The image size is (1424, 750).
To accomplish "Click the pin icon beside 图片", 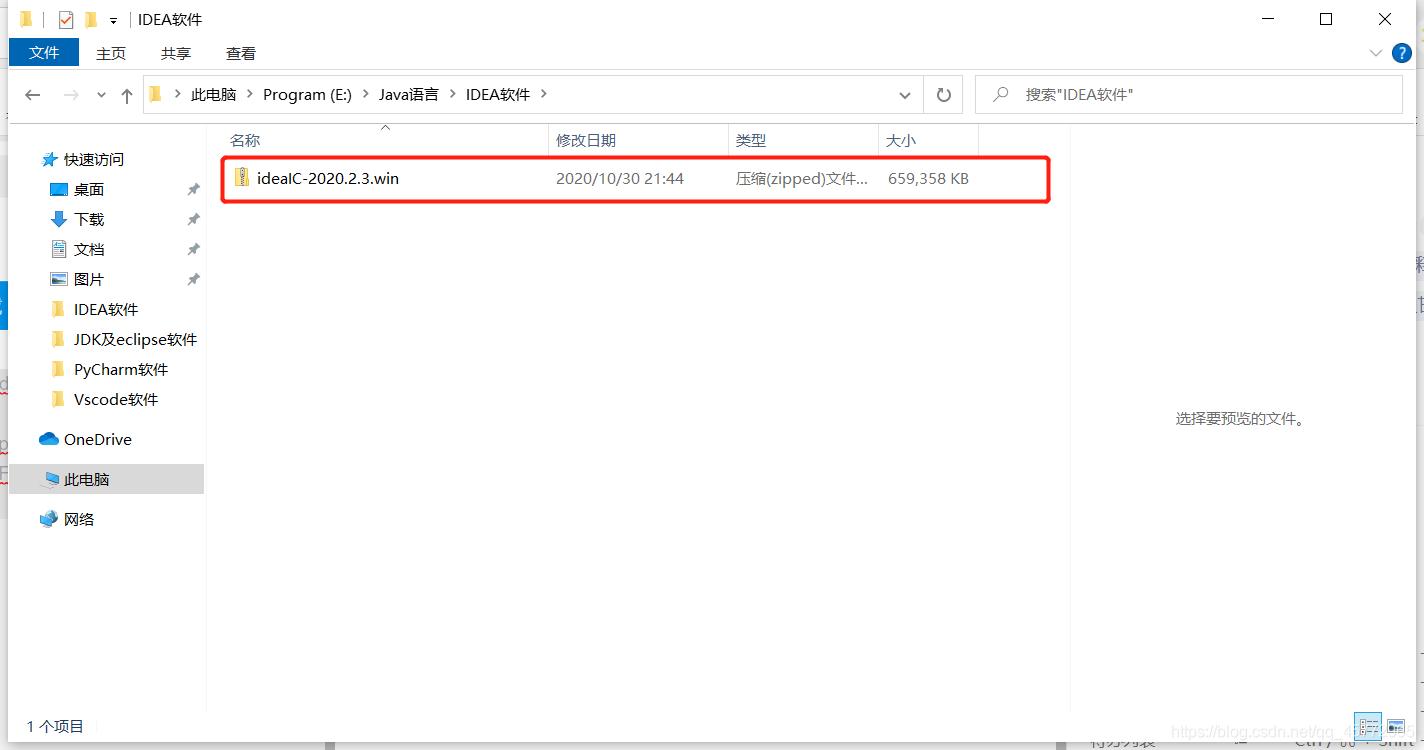I will pyautogui.click(x=193, y=279).
